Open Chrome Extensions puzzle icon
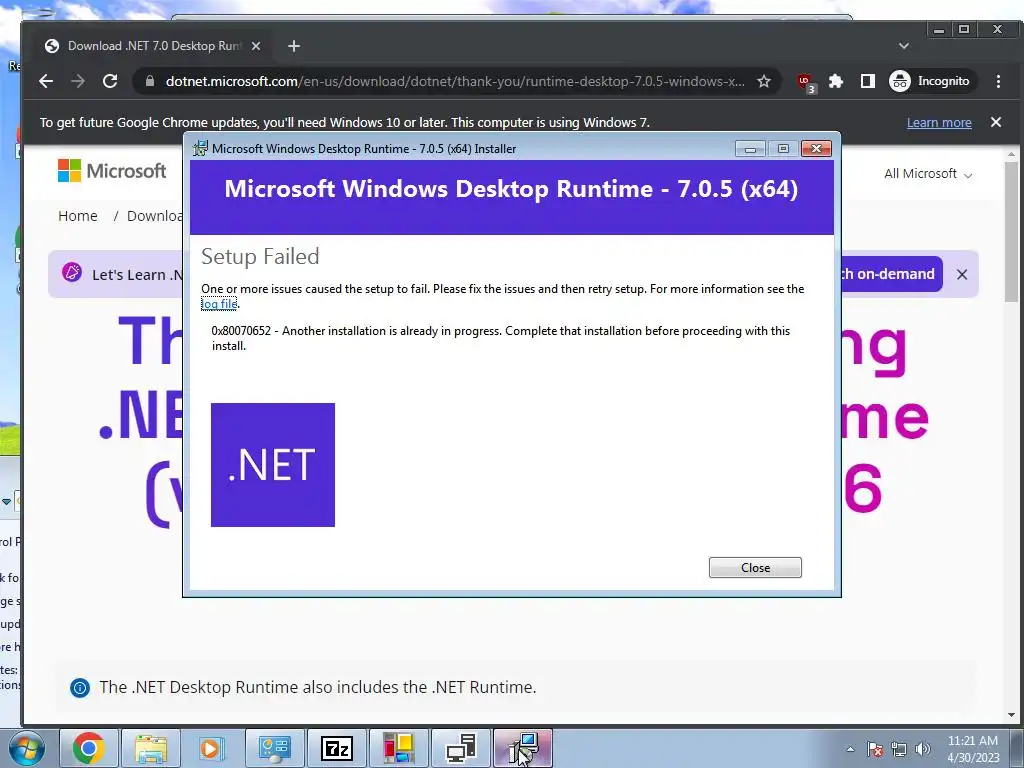The width and height of the screenshot is (1024, 768). tap(836, 81)
